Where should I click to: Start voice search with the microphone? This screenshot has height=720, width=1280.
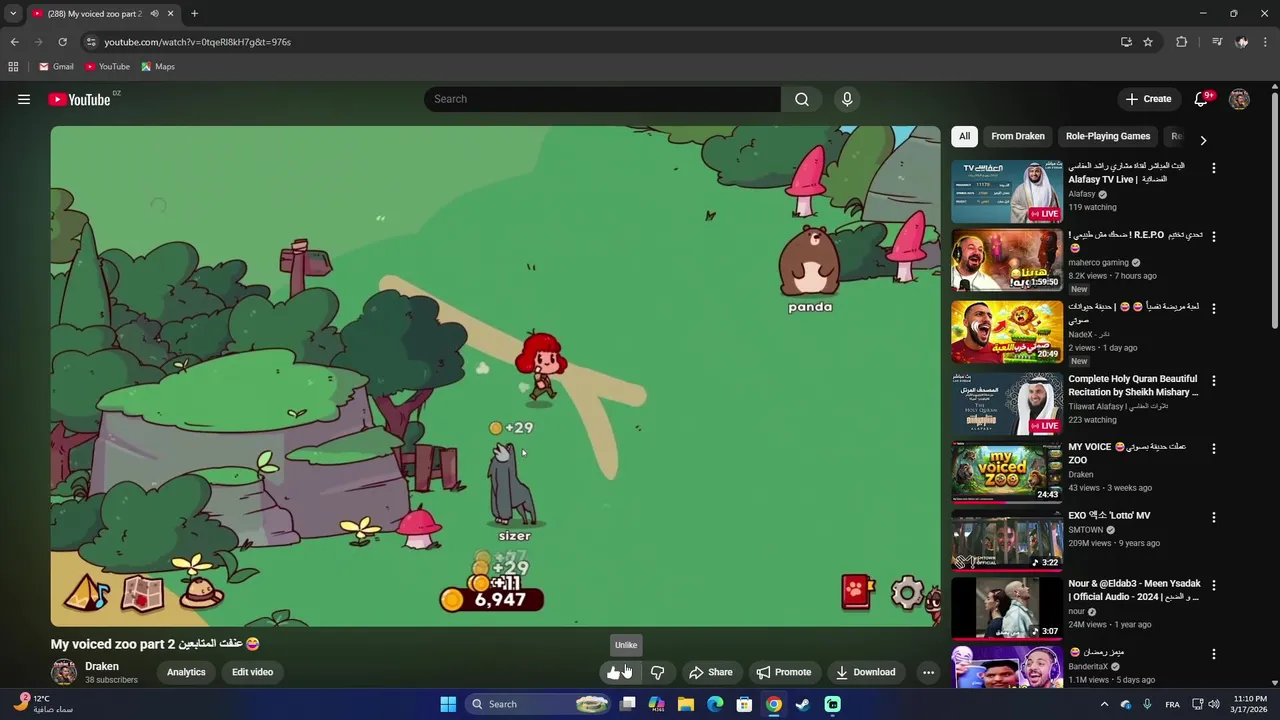pos(847,99)
